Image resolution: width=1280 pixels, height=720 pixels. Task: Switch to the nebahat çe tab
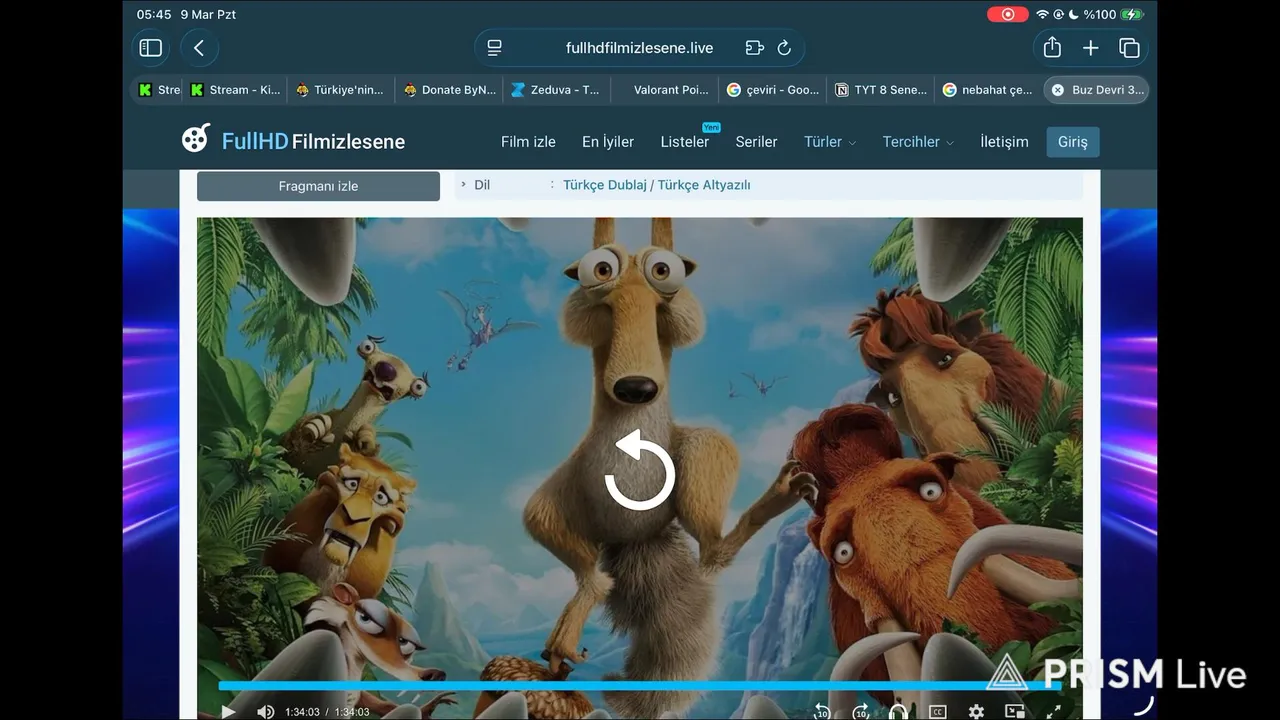(988, 90)
